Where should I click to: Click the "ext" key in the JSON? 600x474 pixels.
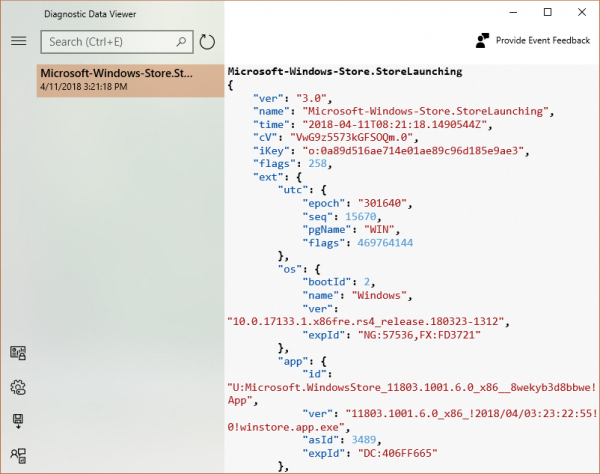point(268,177)
